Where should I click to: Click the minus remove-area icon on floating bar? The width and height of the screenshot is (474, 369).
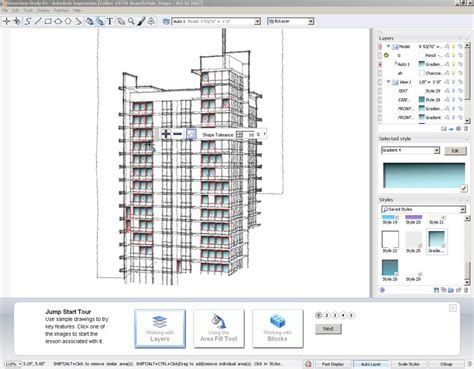click(178, 134)
